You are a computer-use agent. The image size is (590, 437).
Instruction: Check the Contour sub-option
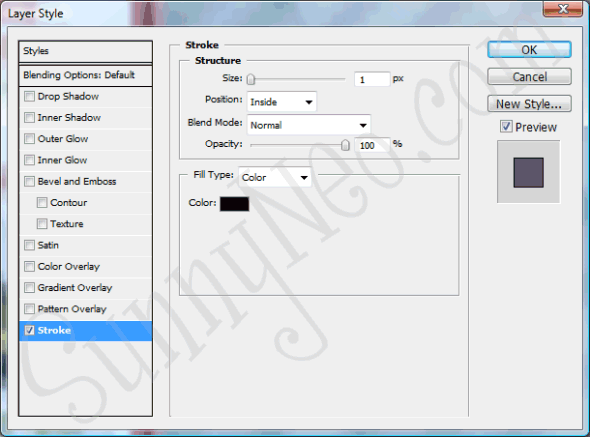pos(42,203)
